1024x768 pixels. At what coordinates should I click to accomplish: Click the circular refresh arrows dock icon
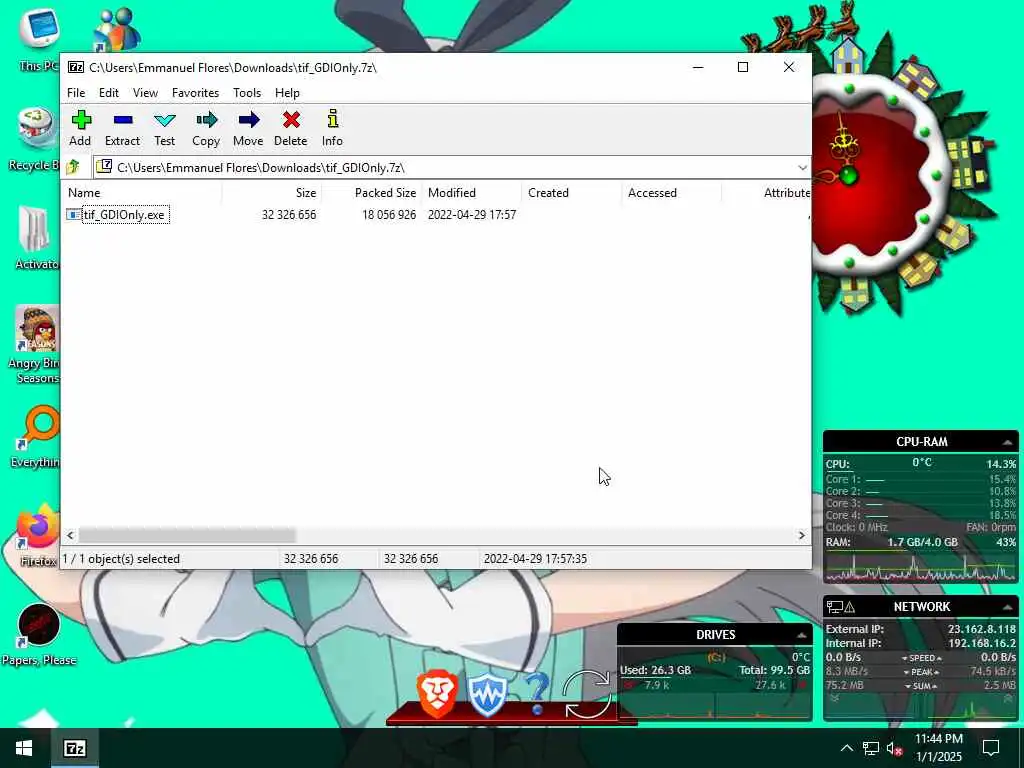click(586, 695)
